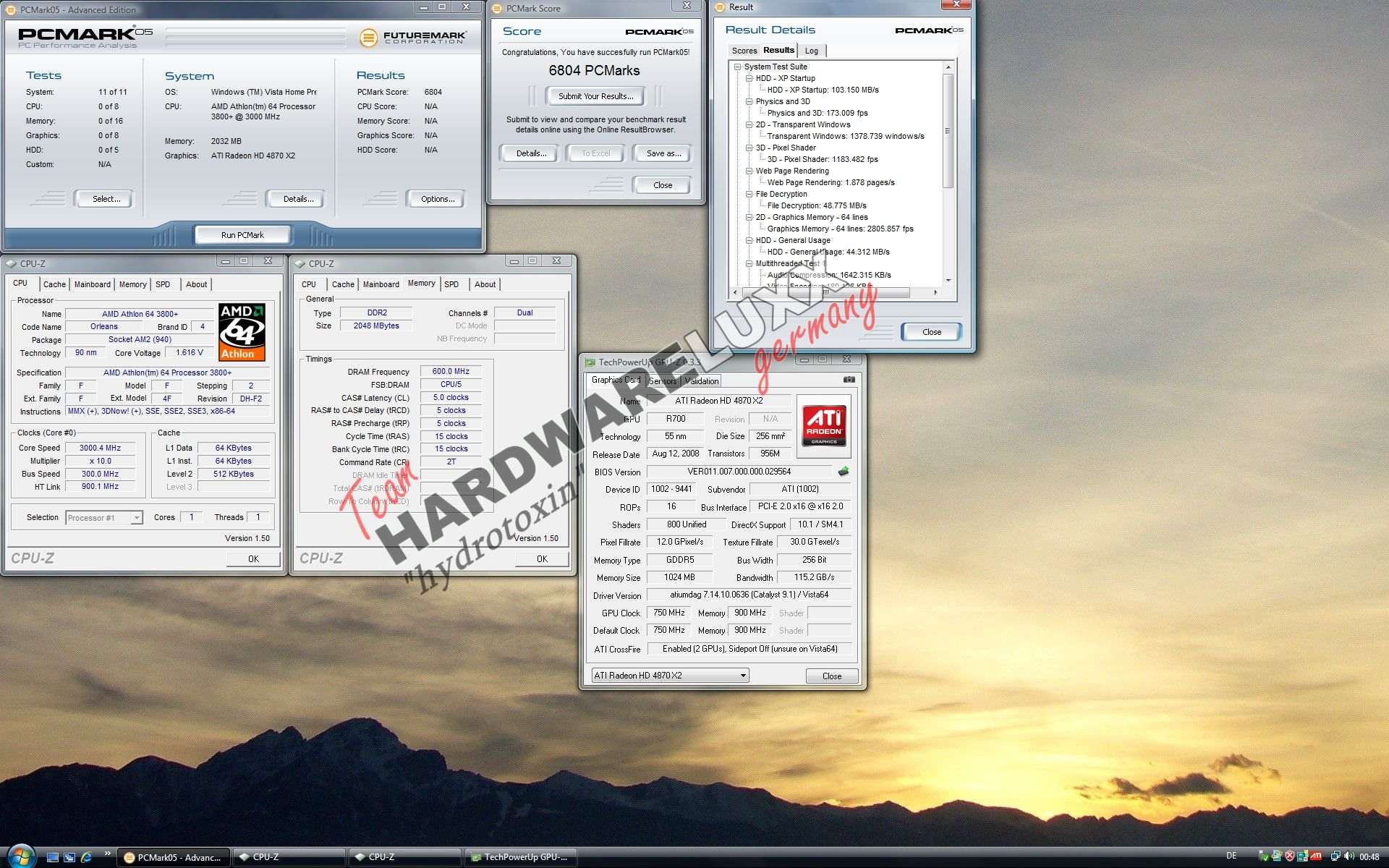Click the GPU-Z window title icon
This screenshot has width=1389, height=868.
(x=590, y=362)
